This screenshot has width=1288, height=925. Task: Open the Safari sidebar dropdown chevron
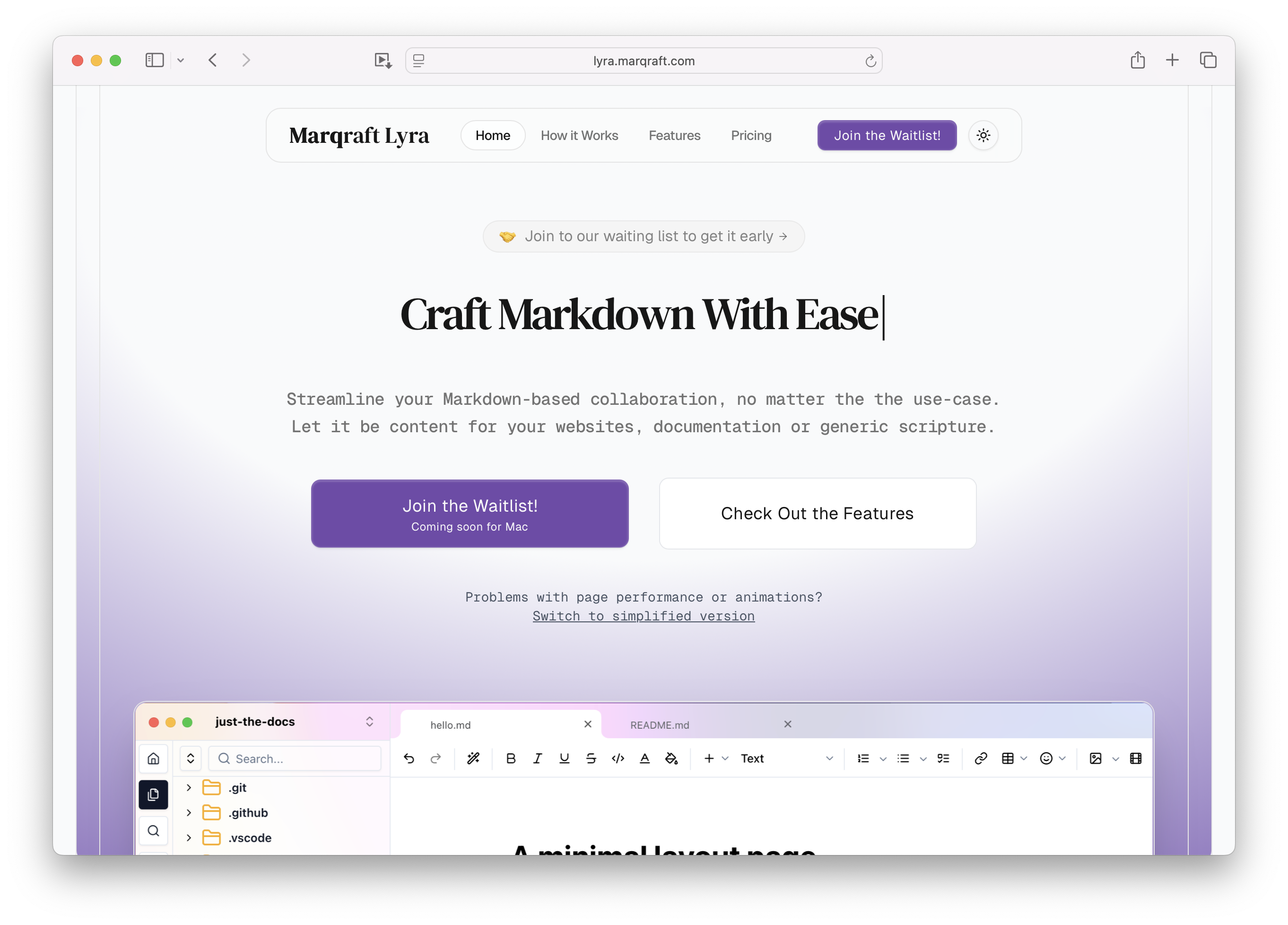click(181, 60)
